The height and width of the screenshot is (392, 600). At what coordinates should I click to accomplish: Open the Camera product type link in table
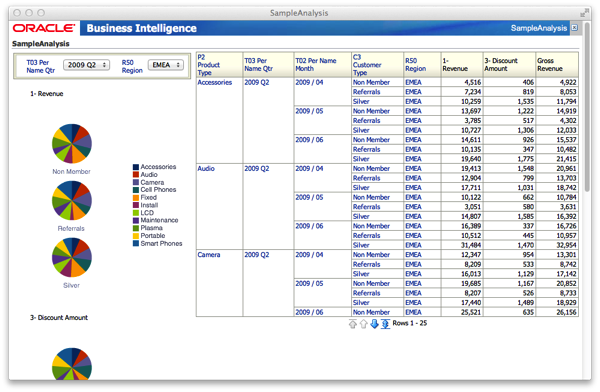tap(209, 255)
